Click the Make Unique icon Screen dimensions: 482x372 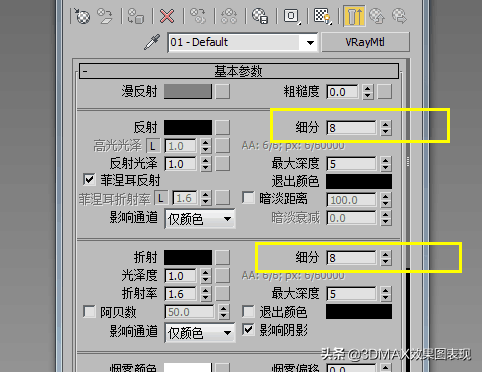click(x=229, y=16)
